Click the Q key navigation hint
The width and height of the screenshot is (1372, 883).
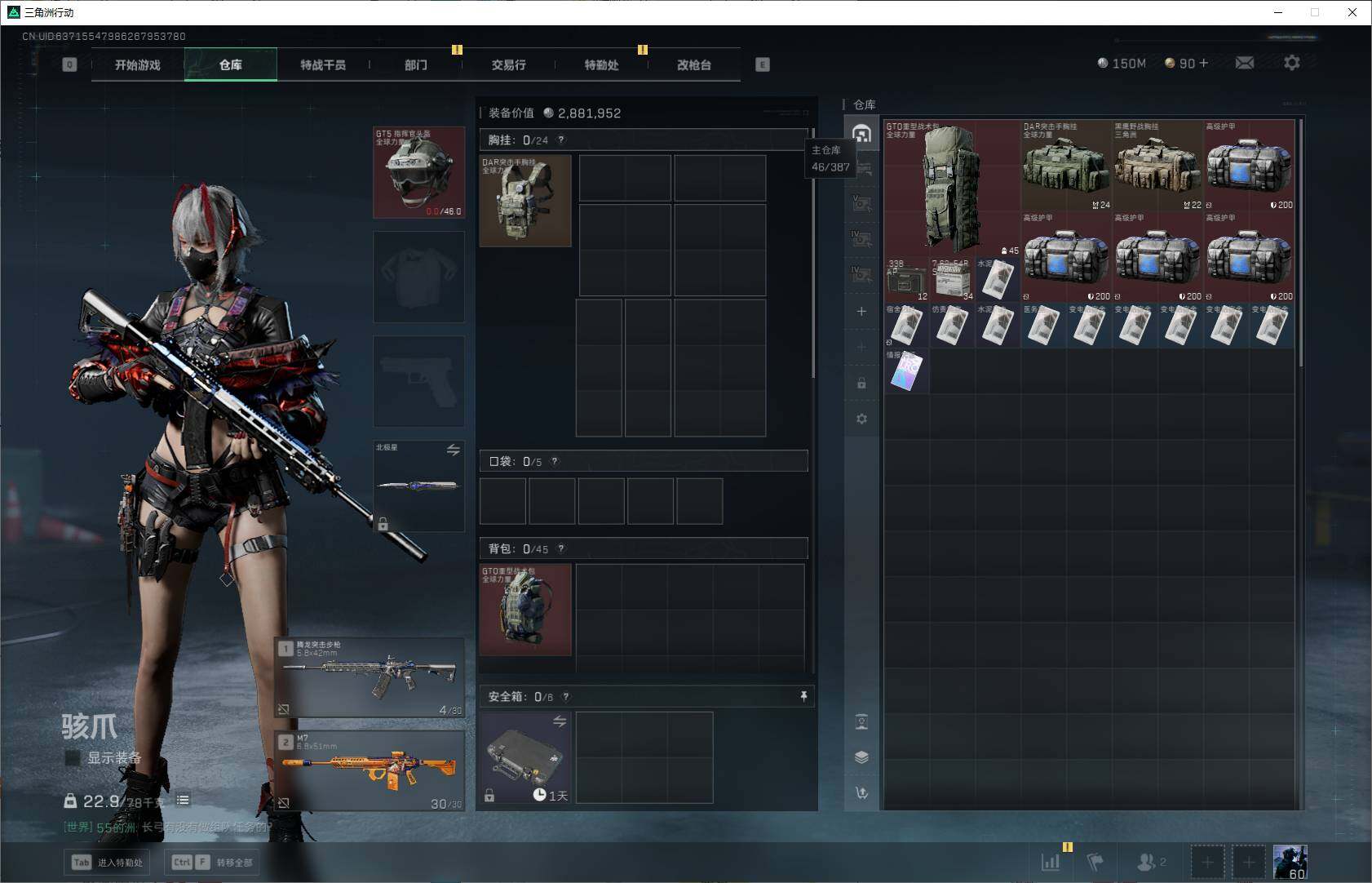click(69, 64)
